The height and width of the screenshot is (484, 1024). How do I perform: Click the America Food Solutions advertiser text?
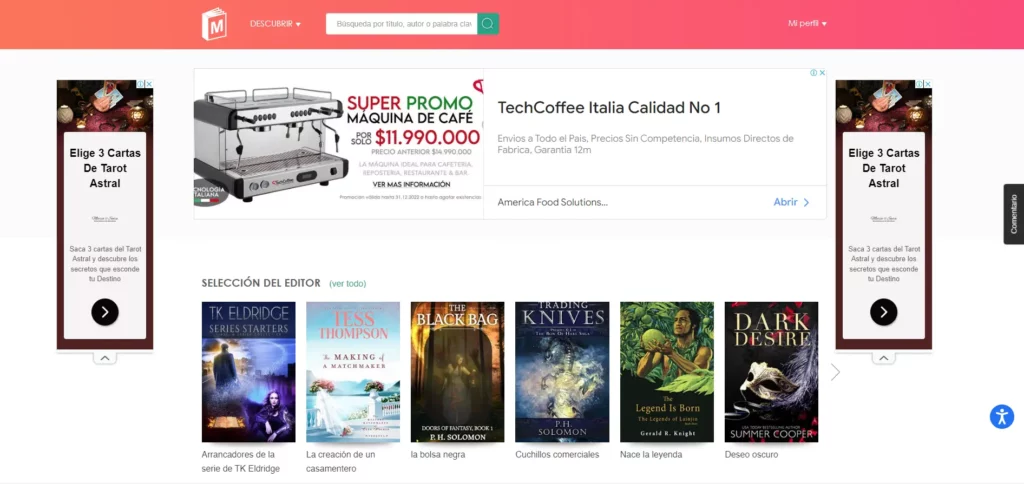(552, 202)
